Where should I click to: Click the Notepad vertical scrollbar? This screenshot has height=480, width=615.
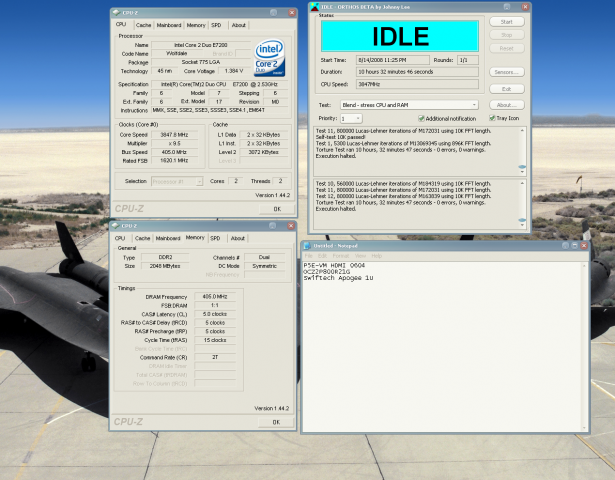click(x=584, y=346)
